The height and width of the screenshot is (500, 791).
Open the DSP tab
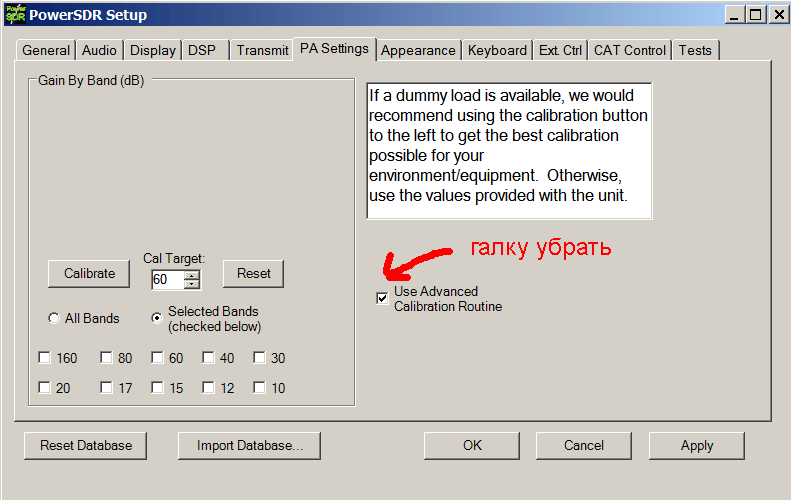201,50
